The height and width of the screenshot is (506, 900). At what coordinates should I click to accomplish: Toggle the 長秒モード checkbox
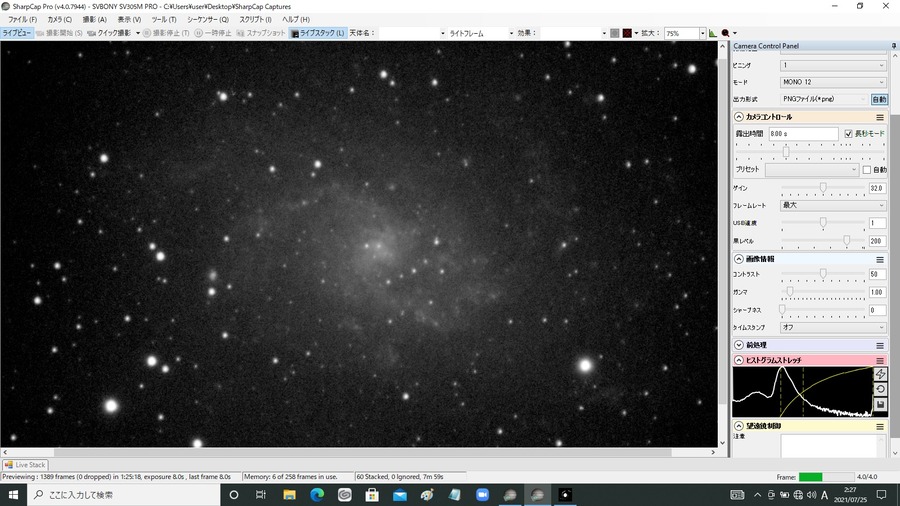[848, 134]
